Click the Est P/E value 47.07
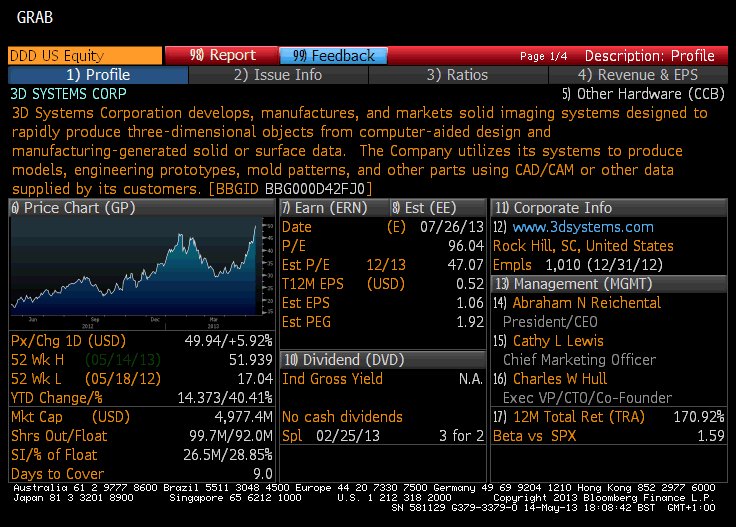The image size is (736, 527). pos(465,265)
